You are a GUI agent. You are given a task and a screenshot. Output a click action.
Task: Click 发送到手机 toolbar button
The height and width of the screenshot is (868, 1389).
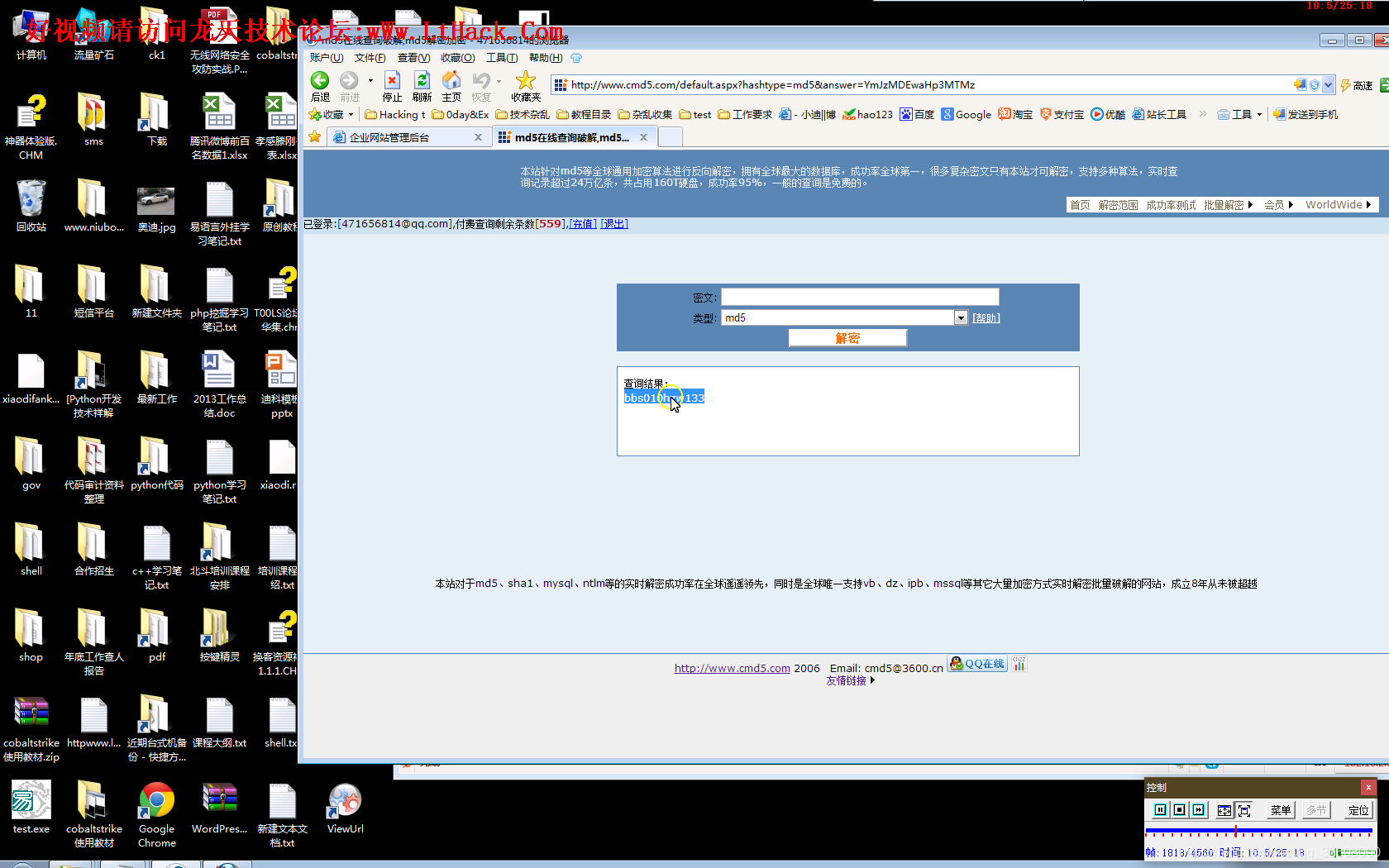(x=1305, y=114)
